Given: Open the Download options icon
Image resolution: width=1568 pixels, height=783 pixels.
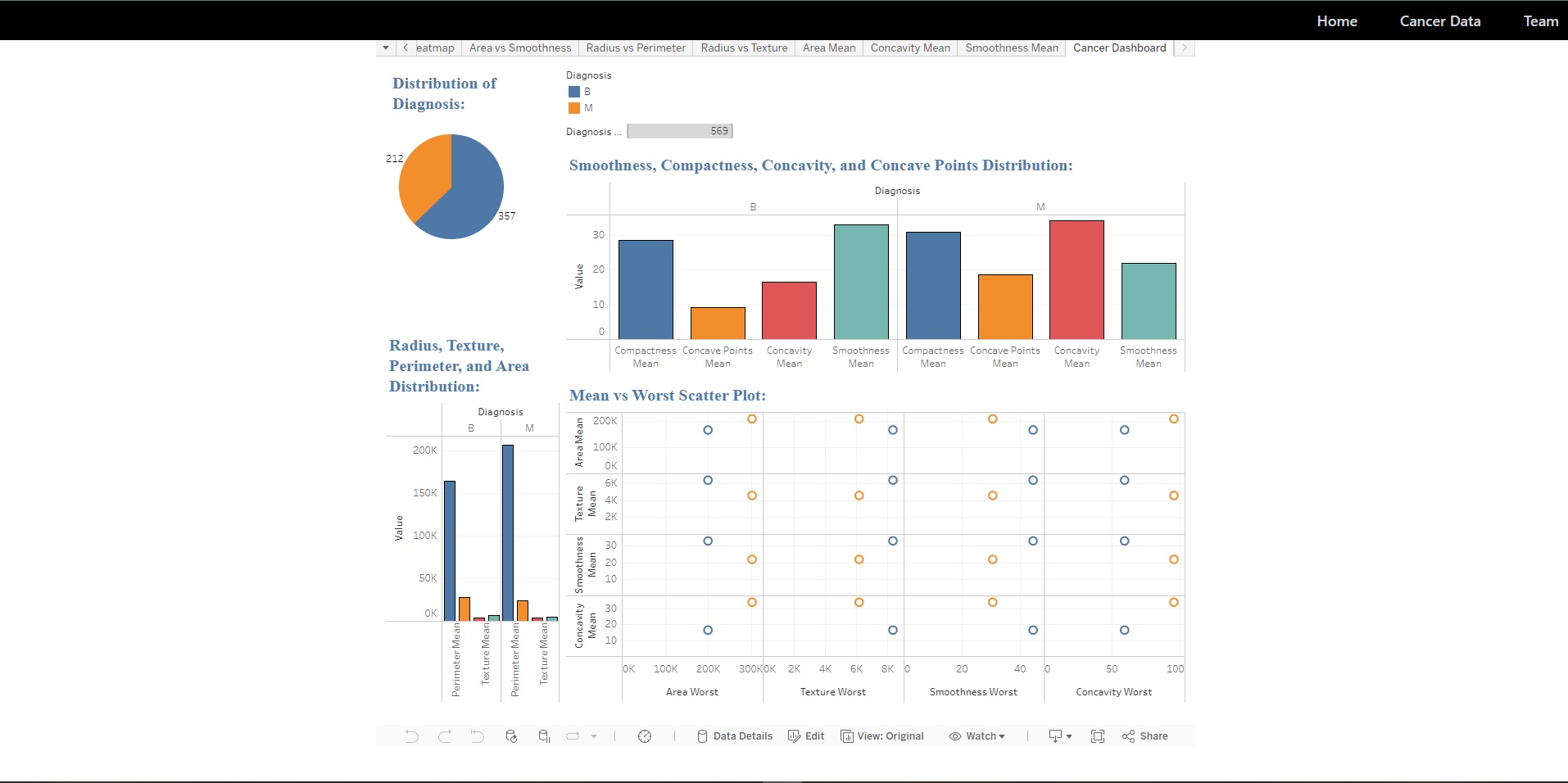Looking at the screenshot, I should (1060, 736).
